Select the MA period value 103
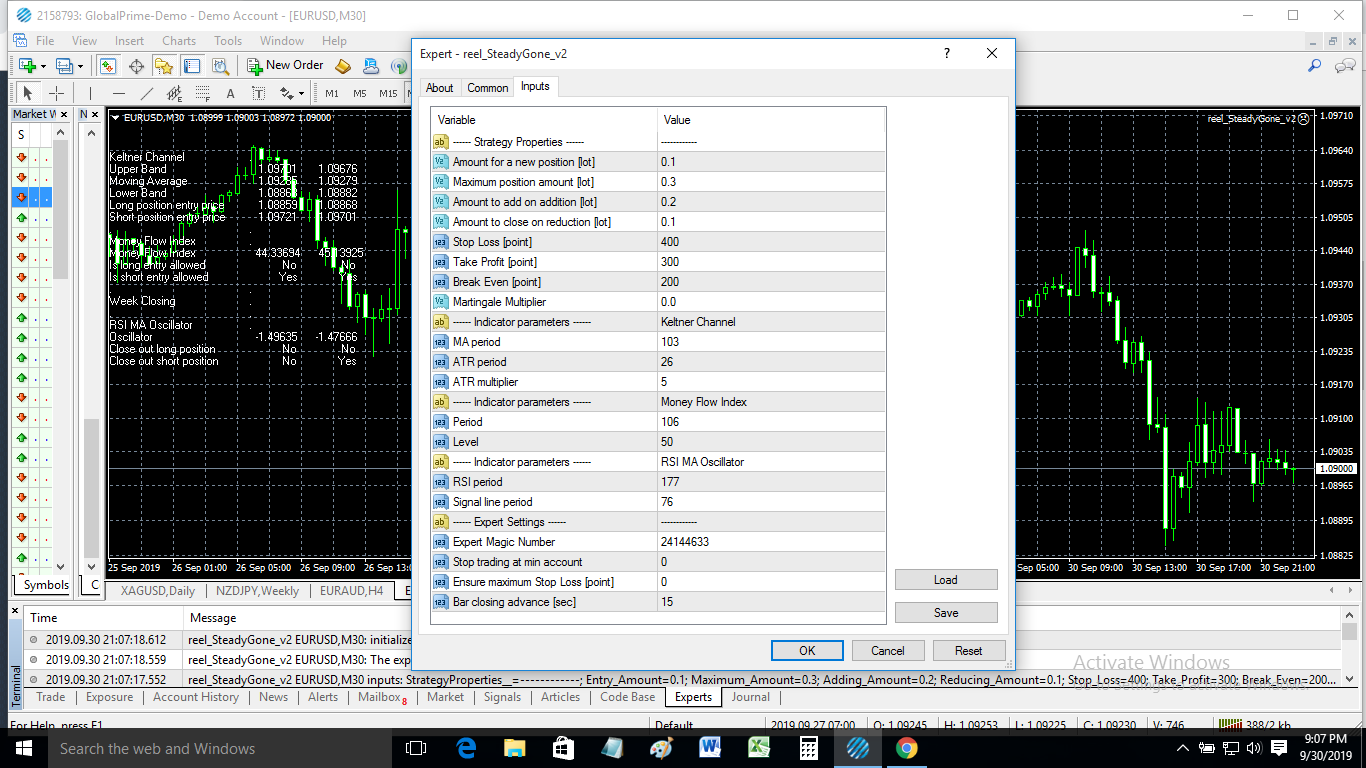The image size is (1366, 768). click(x=771, y=342)
